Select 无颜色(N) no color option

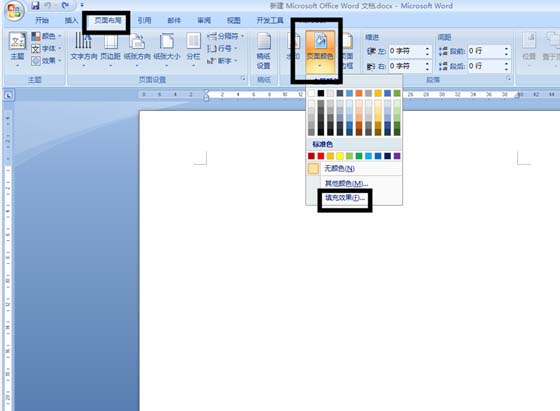coord(354,169)
